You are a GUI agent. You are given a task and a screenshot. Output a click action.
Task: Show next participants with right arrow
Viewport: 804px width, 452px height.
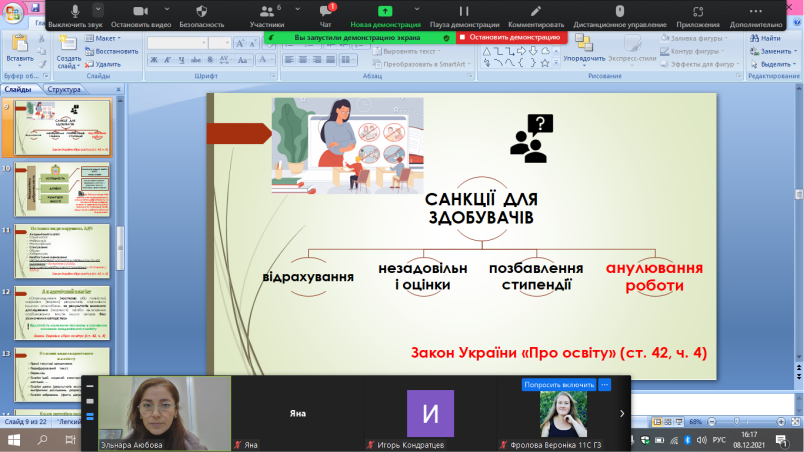point(622,413)
